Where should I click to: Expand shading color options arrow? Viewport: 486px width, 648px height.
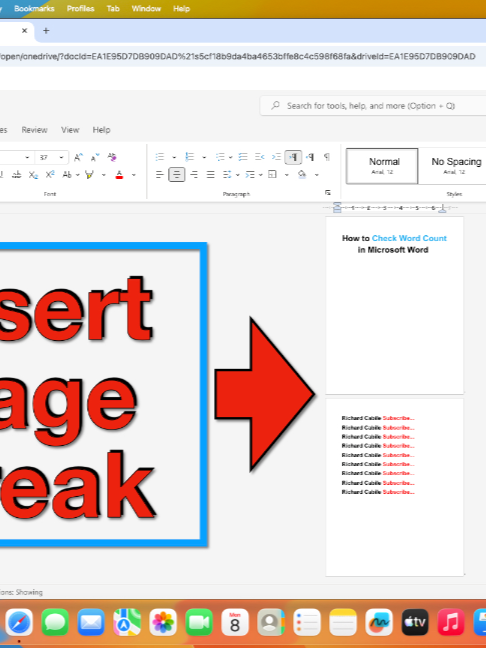click(317, 175)
